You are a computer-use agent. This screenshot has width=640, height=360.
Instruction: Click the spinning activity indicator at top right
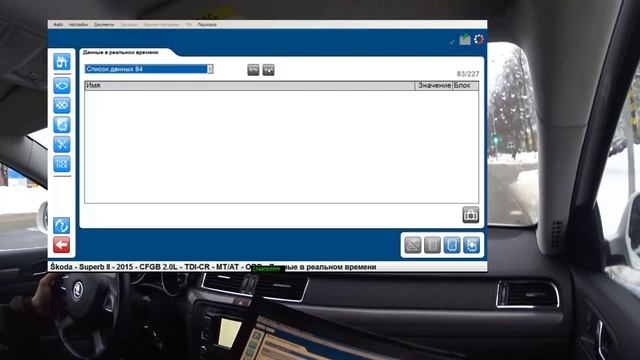tap(479, 39)
